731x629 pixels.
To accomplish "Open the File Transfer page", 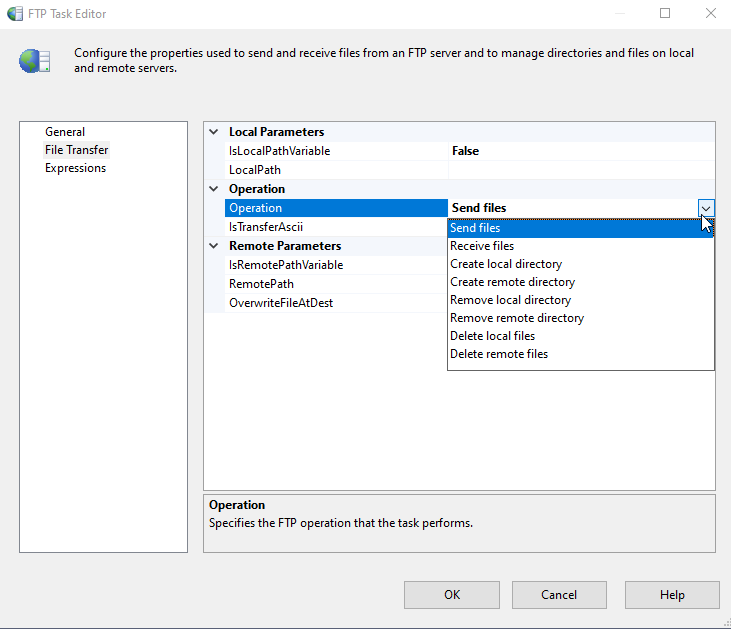I will click(x=77, y=150).
